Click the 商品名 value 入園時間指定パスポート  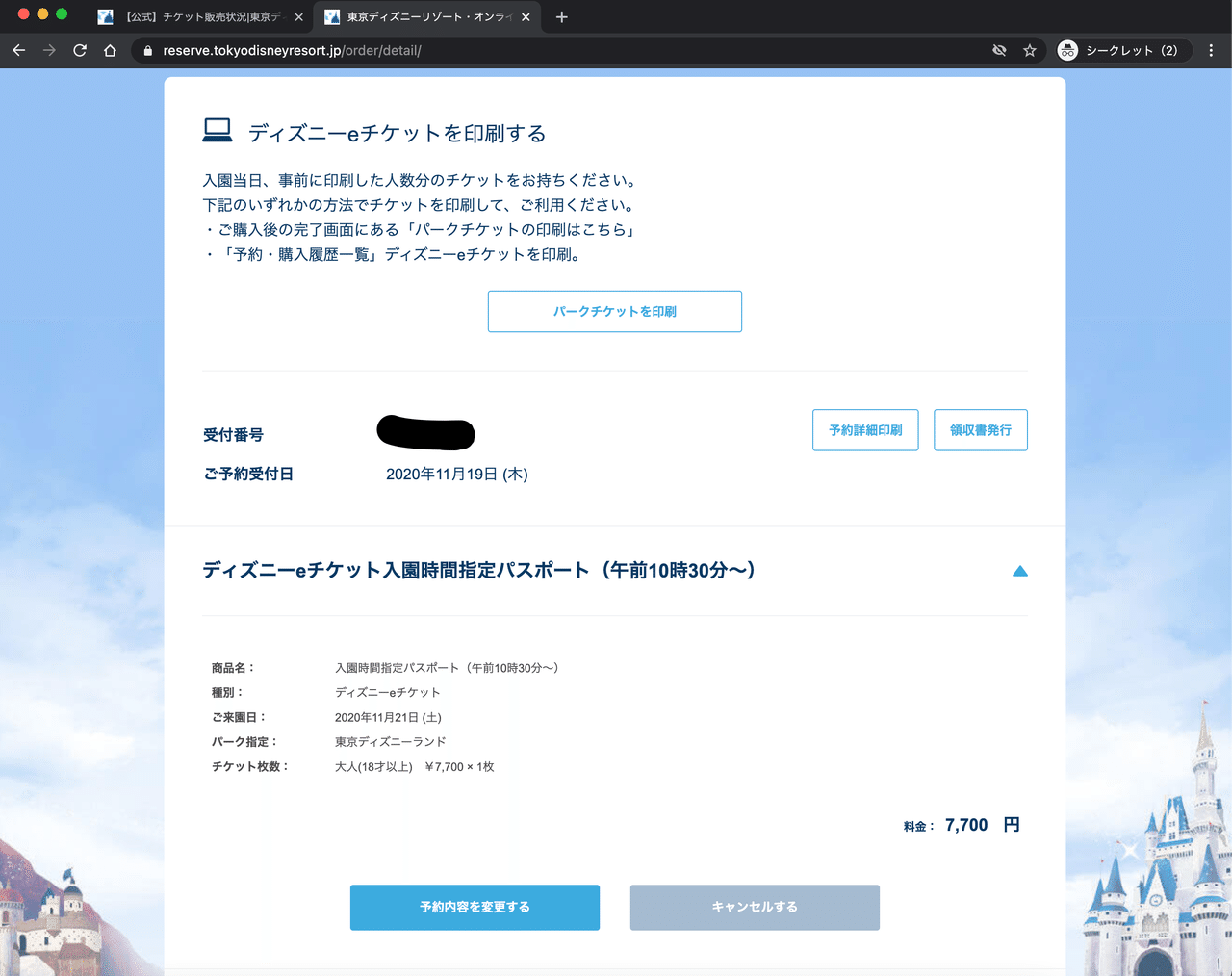(447, 668)
